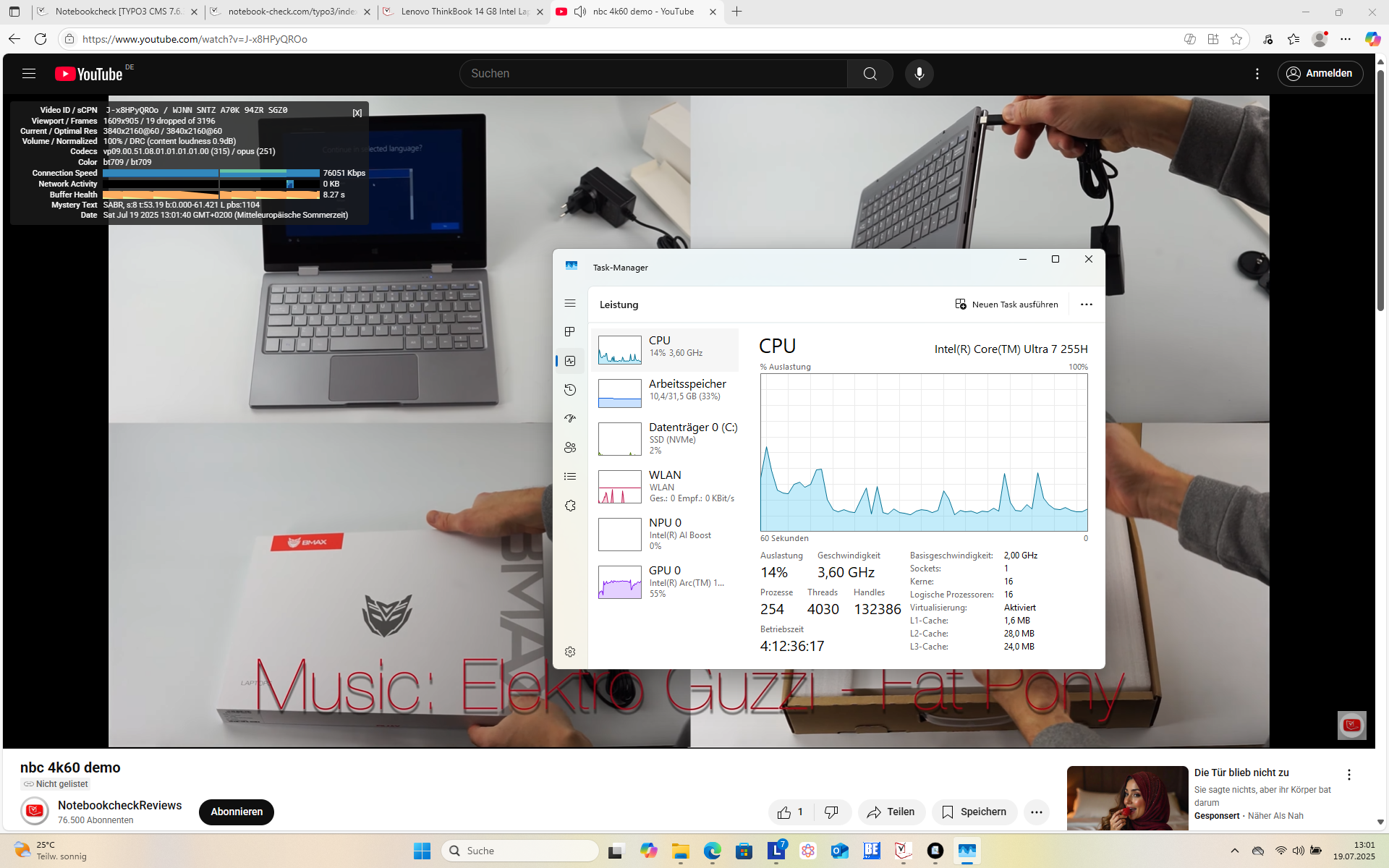
Task: Open Task Manager settings gear
Action: [570, 652]
